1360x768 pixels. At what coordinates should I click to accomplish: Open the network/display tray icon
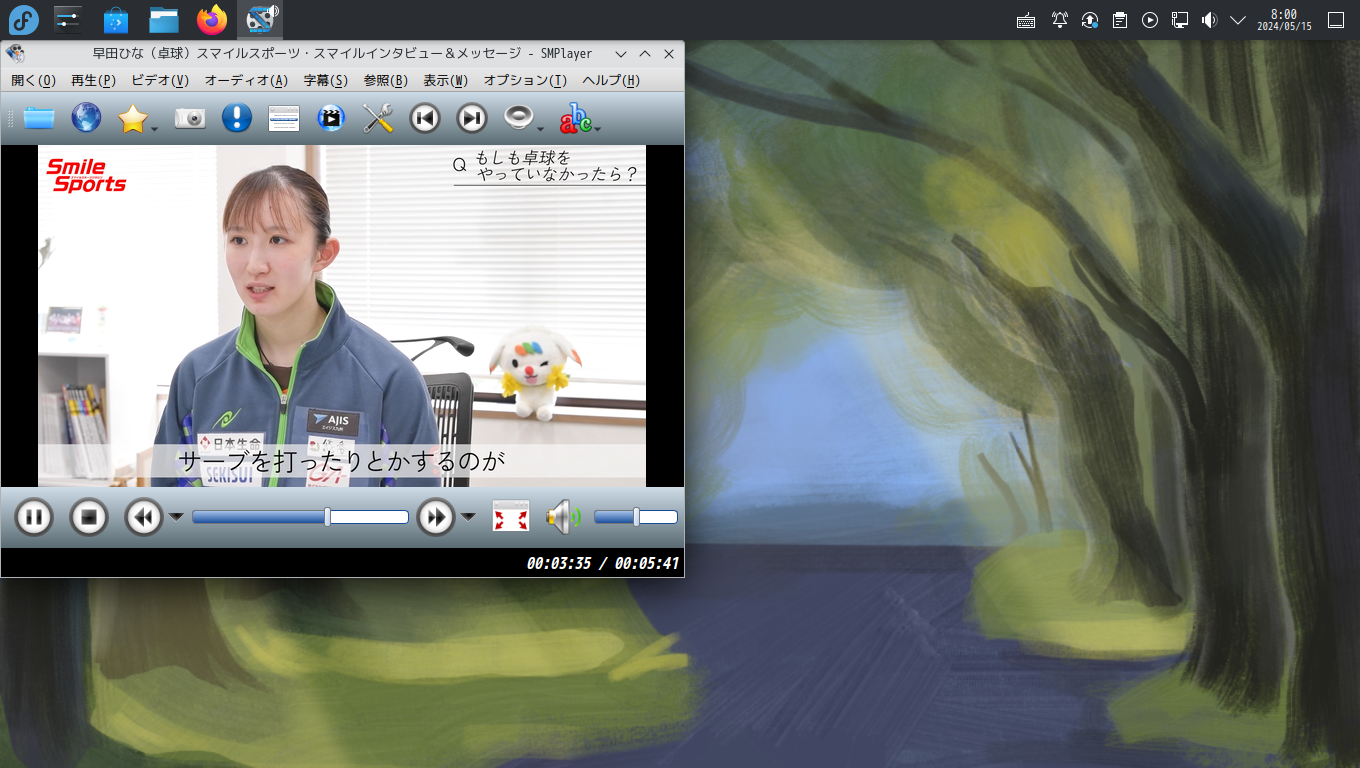pos(1180,20)
